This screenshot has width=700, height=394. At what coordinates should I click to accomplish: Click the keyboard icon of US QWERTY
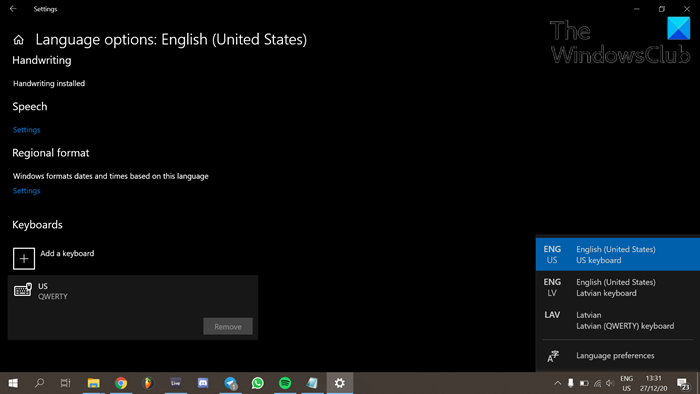tap(23, 290)
